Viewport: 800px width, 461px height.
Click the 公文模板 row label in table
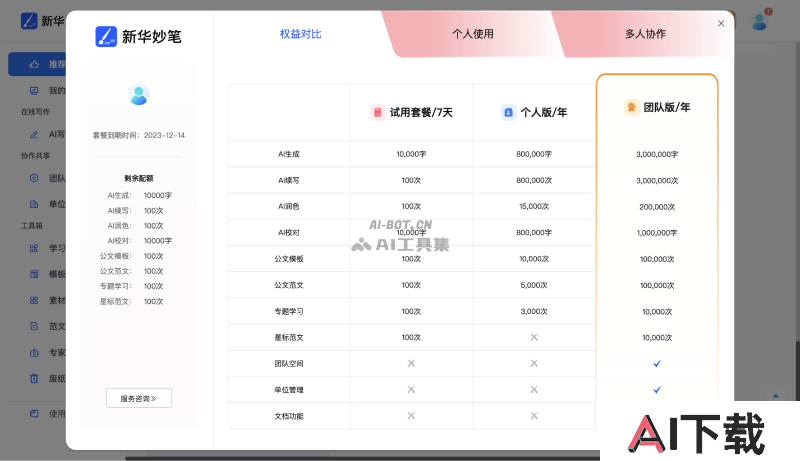point(289,259)
